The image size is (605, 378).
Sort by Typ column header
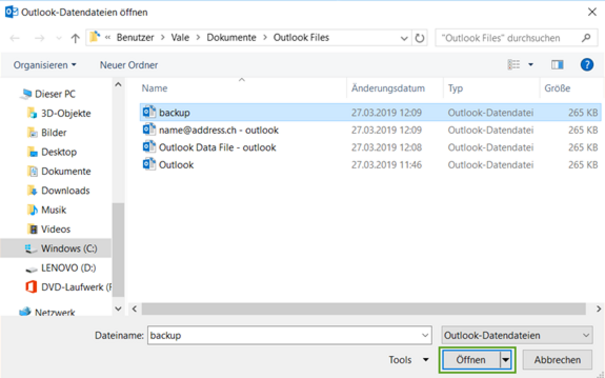click(x=455, y=88)
